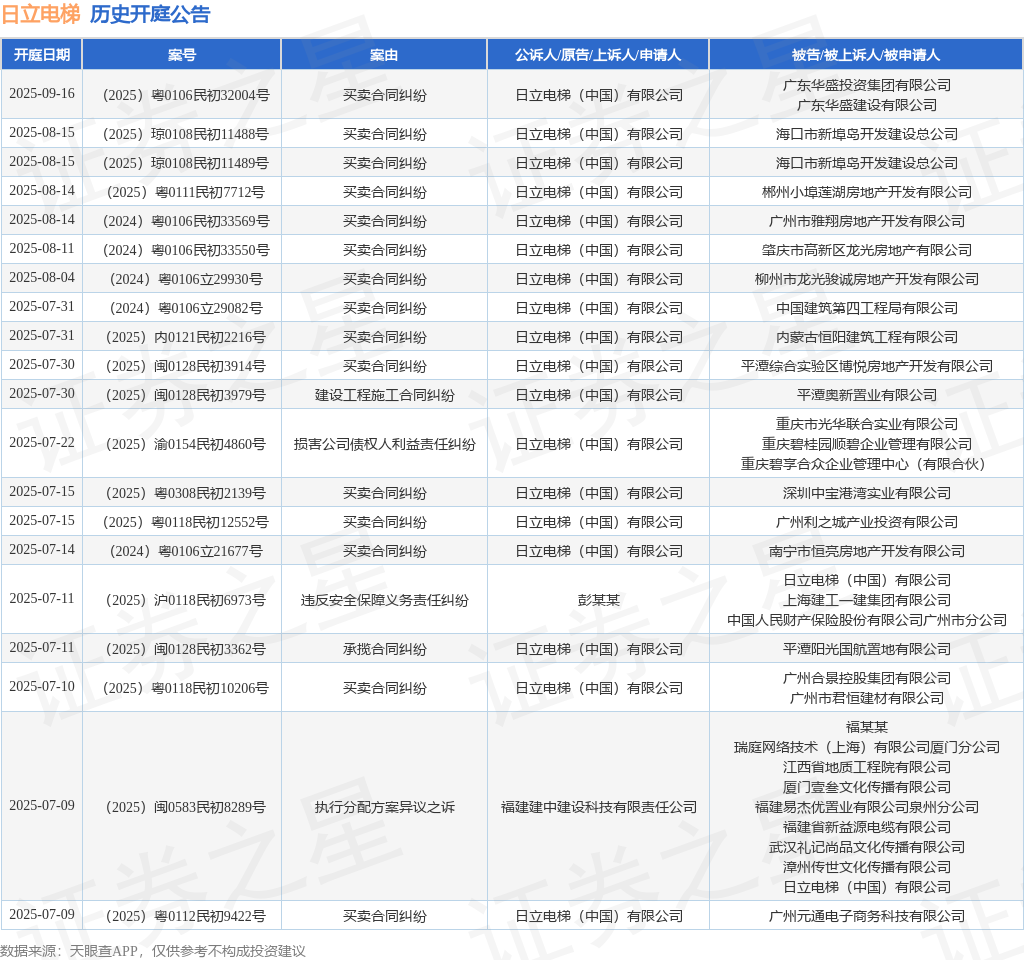Image resolution: width=1024 pixels, height=960 pixels.
Task: Click defendant 广东华盛投资集团有限公司
Action: tap(867, 85)
